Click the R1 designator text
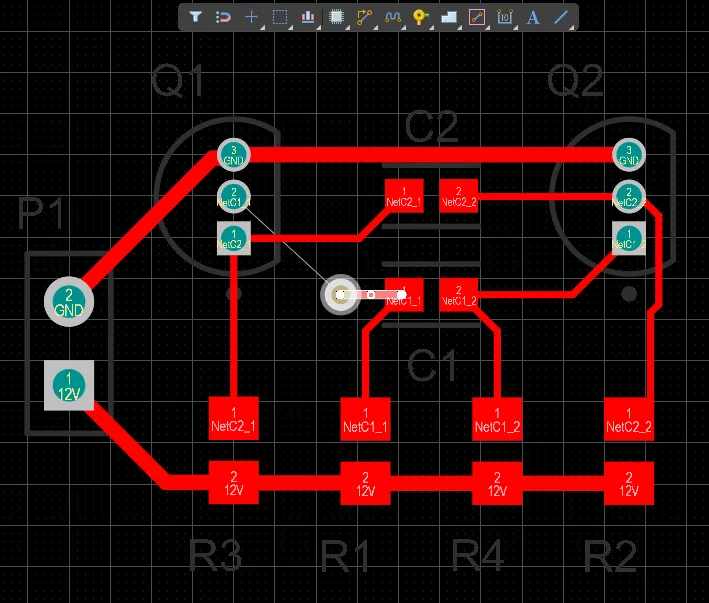Image resolution: width=709 pixels, height=603 pixels. [345, 556]
